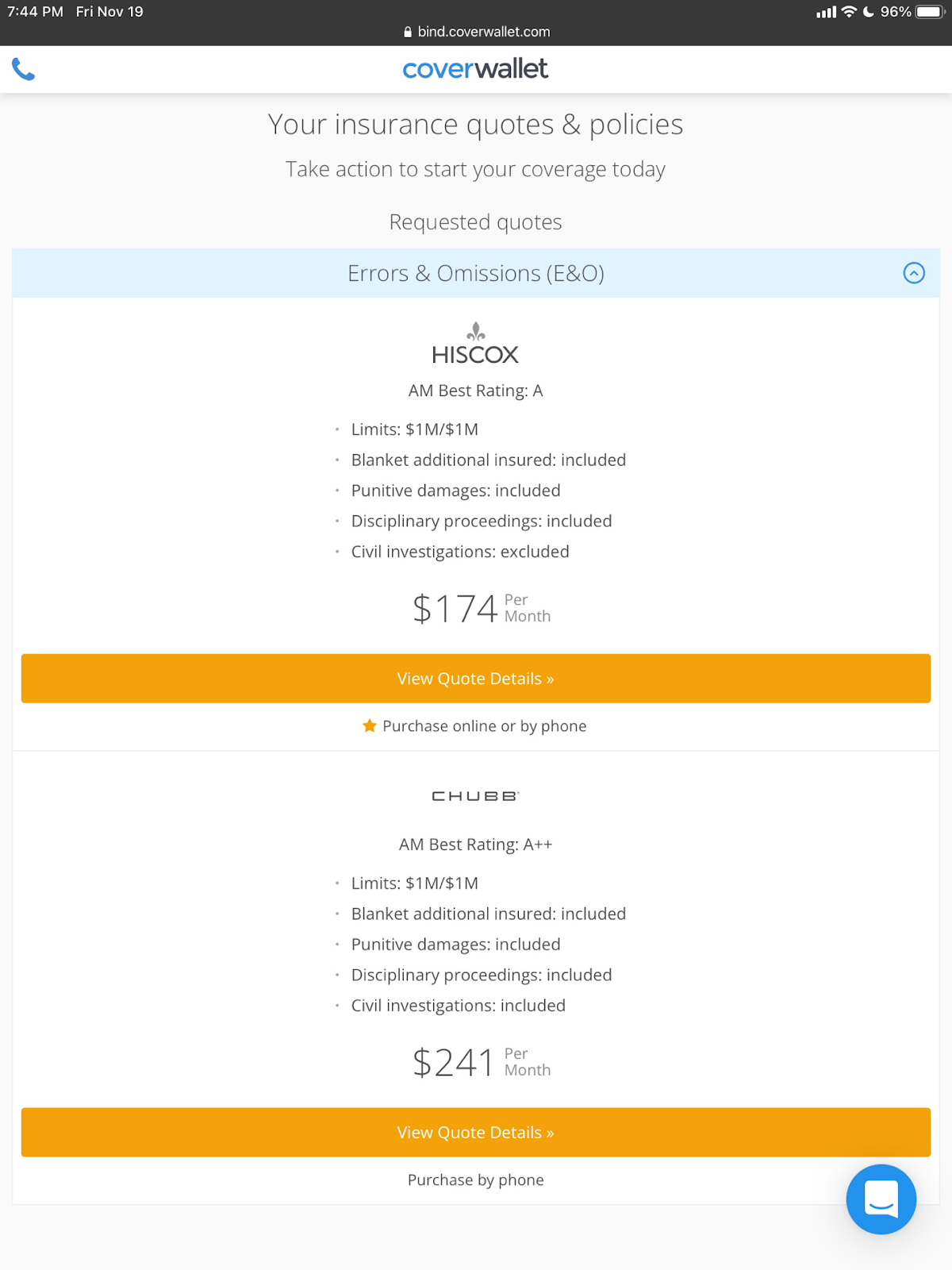952x1270 pixels.
Task: Select the $174 per month price
Action: pyautogui.click(x=455, y=609)
